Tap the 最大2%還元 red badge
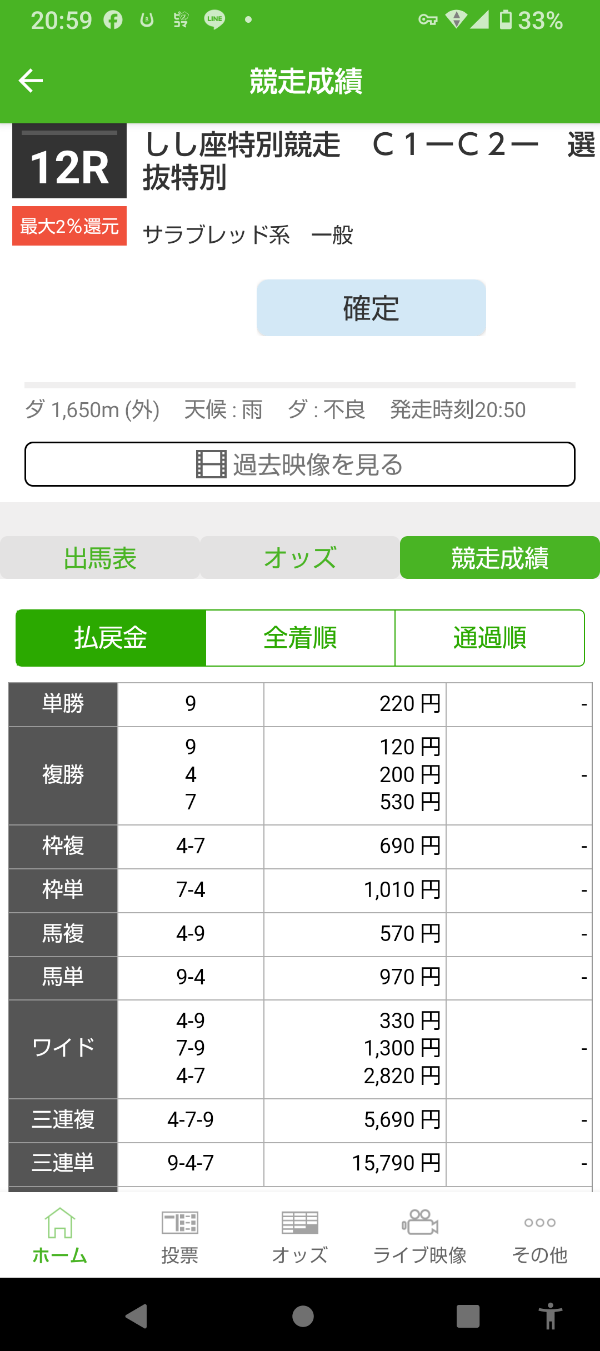The width and height of the screenshot is (600, 1351). point(69,226)
